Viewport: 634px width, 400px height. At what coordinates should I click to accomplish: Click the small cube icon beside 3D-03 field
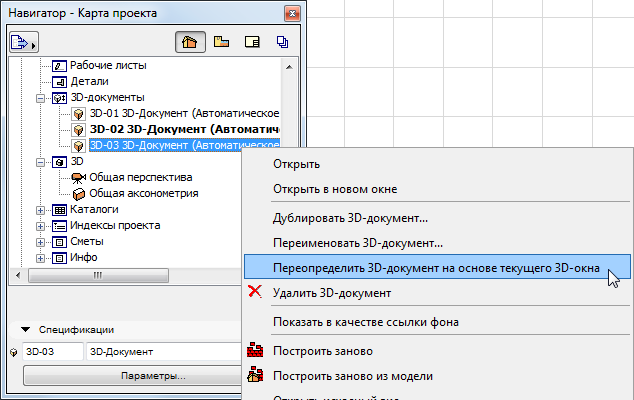tap(14, 352)
